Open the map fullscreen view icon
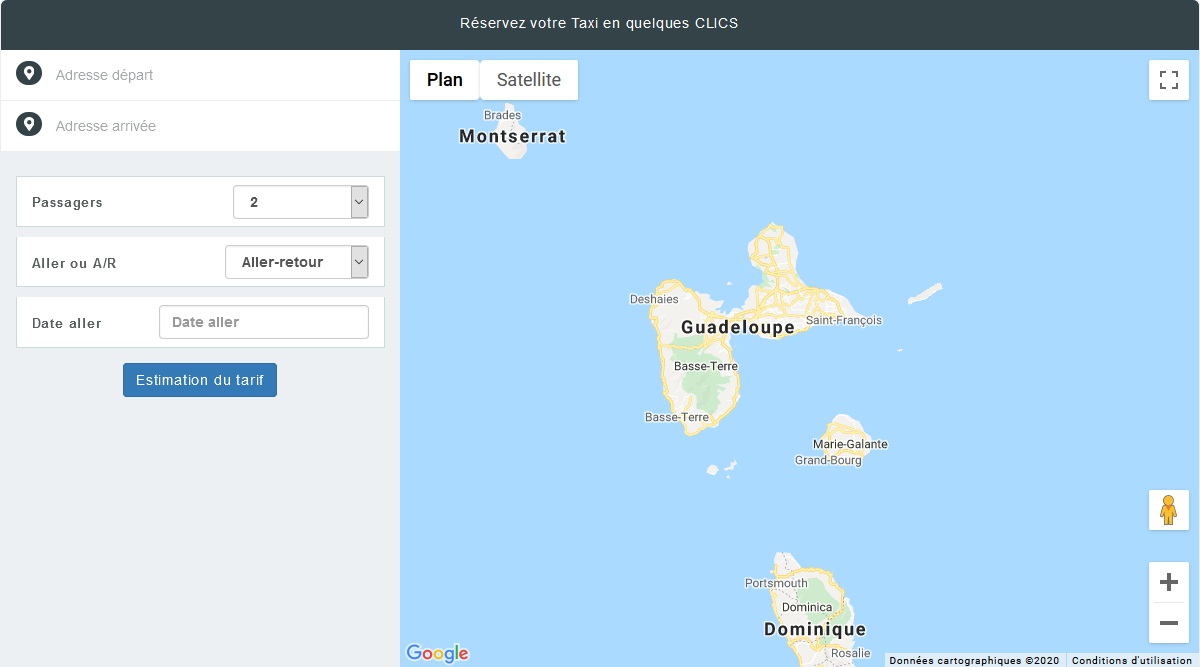 1169,80
